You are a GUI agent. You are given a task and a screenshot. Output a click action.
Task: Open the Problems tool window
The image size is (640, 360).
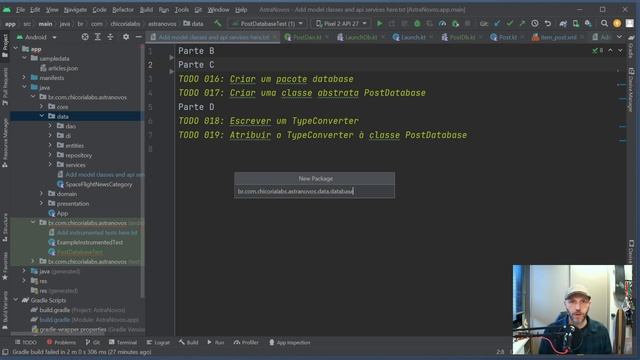coord(61,342)
